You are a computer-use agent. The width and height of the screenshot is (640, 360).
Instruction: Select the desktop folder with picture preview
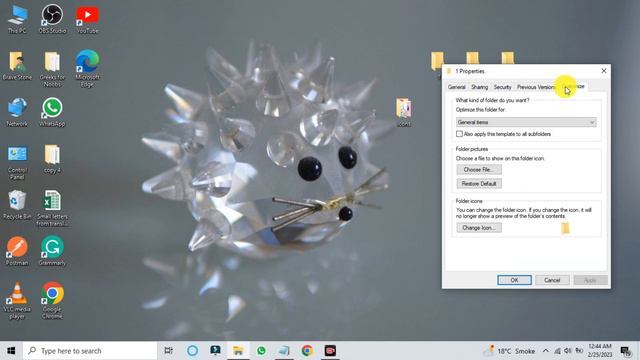[404, 112]
